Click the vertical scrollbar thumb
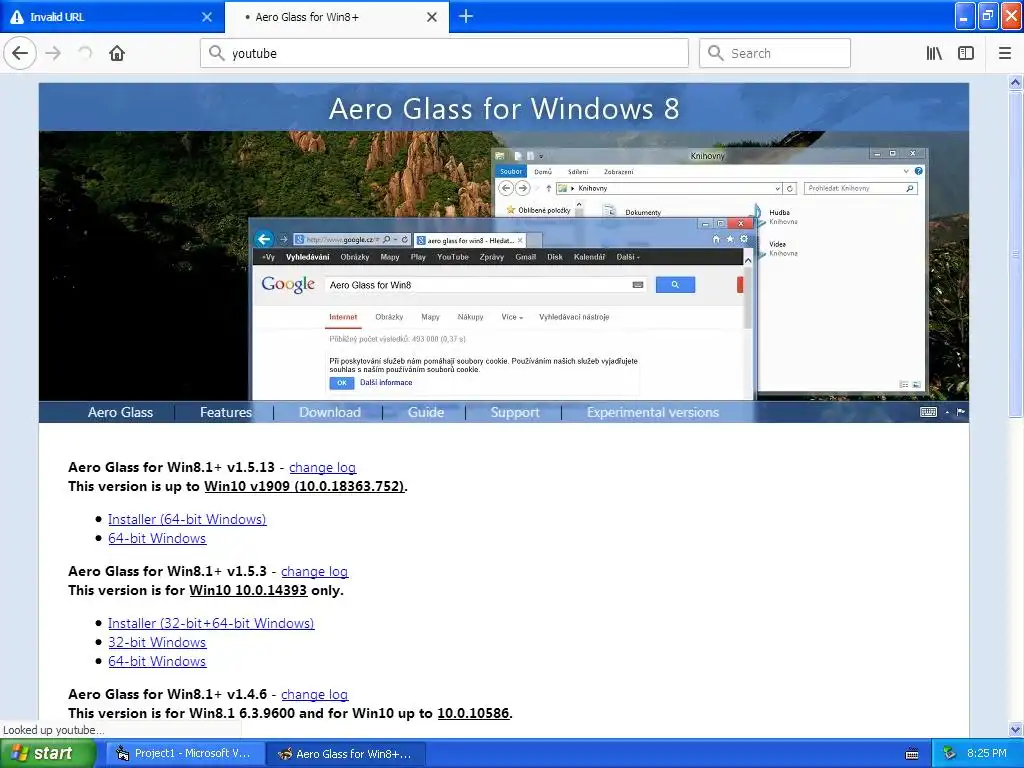1024x768 pixels. (1016, 253)
